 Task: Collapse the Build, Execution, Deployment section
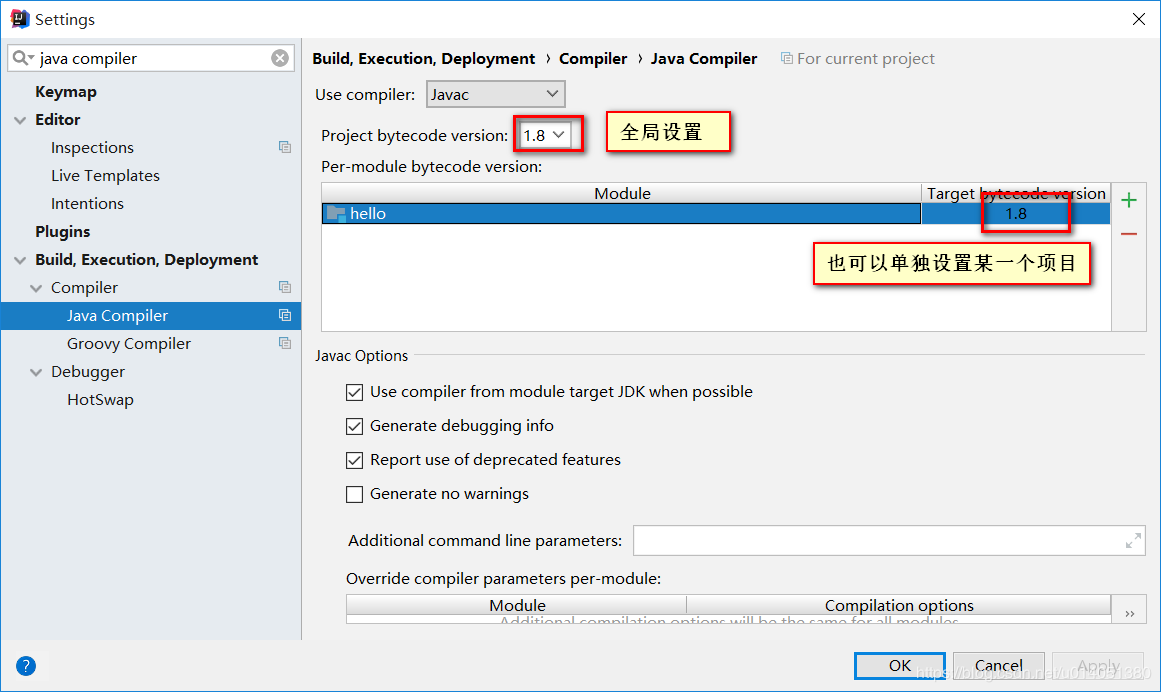(20, 260)
